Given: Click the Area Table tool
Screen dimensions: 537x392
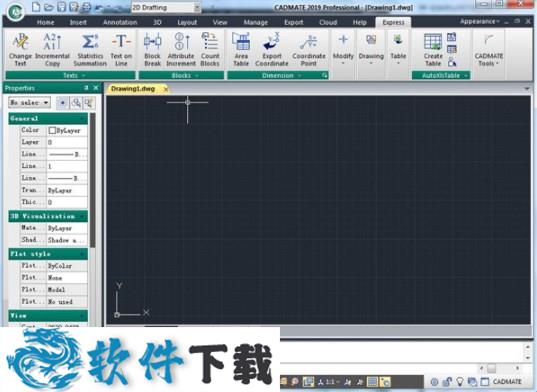Looking at the screenshot, I should pos(241,50).
